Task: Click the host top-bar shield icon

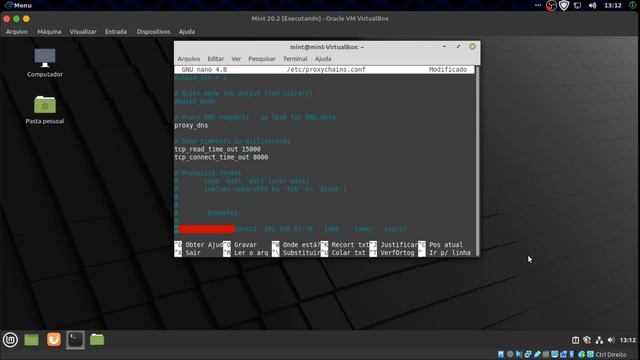Action: tap(564, 5)
